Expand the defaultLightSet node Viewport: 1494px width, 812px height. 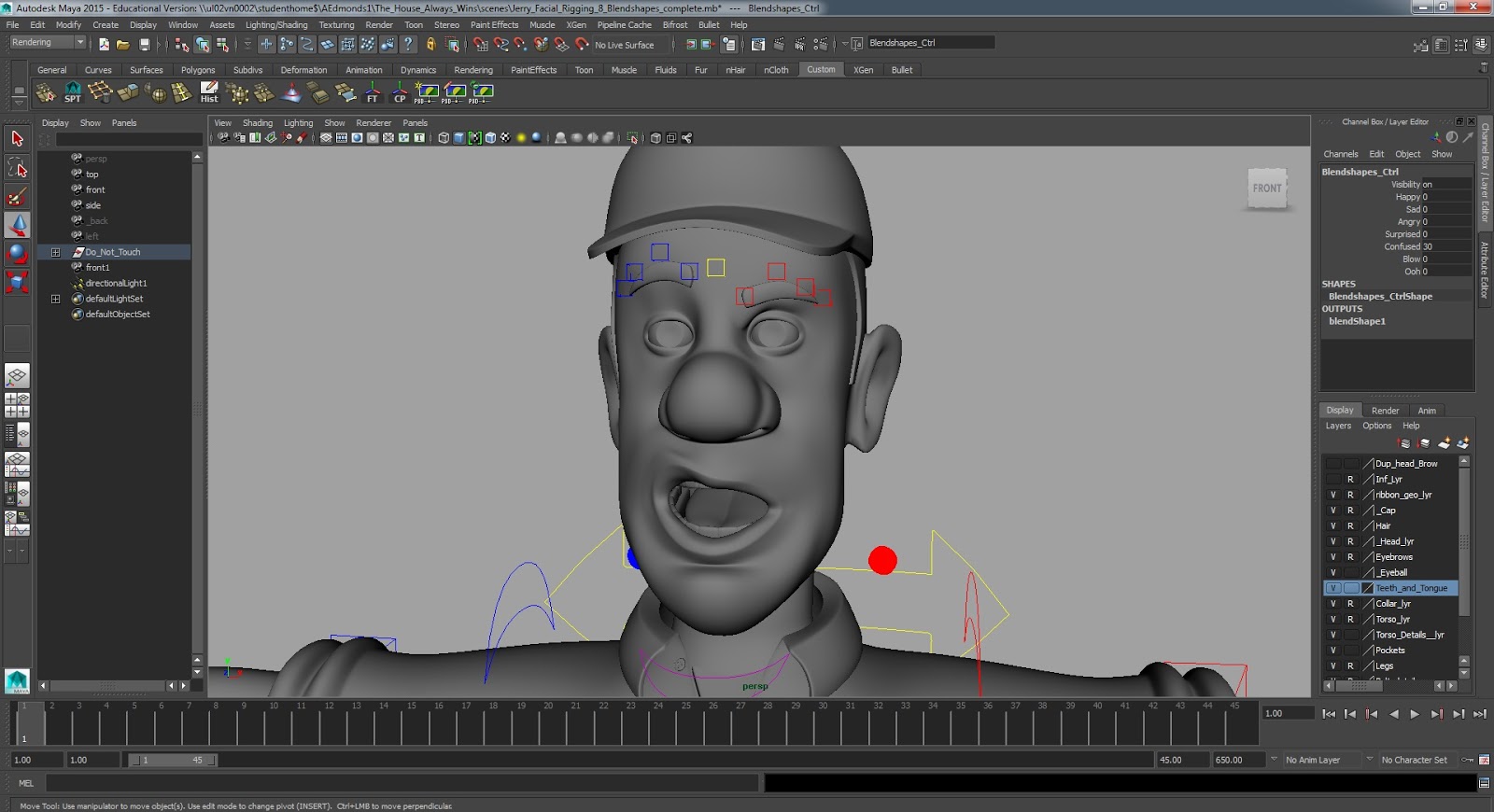click(x=56, y=299)
